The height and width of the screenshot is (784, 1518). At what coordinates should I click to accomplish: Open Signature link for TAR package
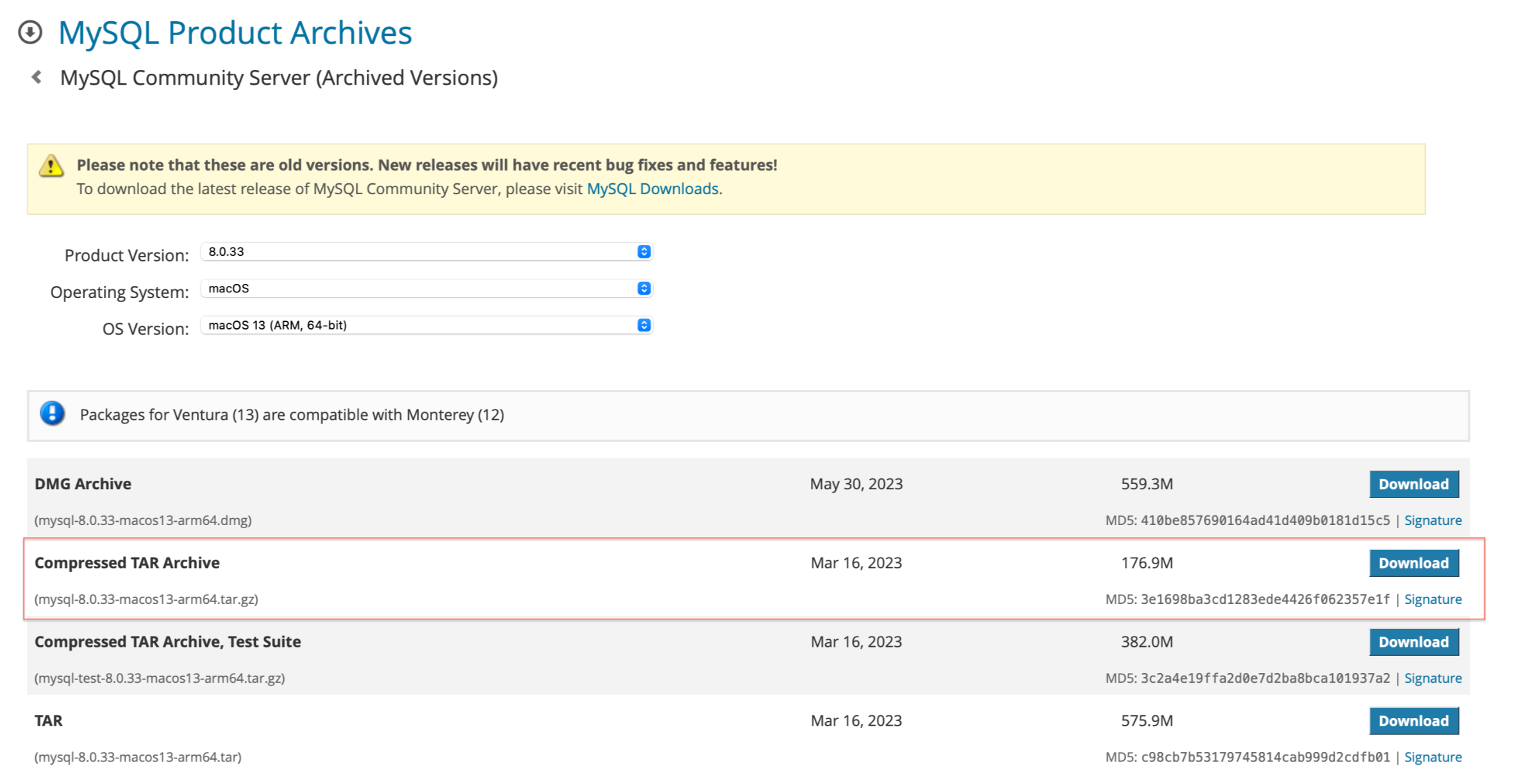pyautogui.click(x=1433, y=757)
